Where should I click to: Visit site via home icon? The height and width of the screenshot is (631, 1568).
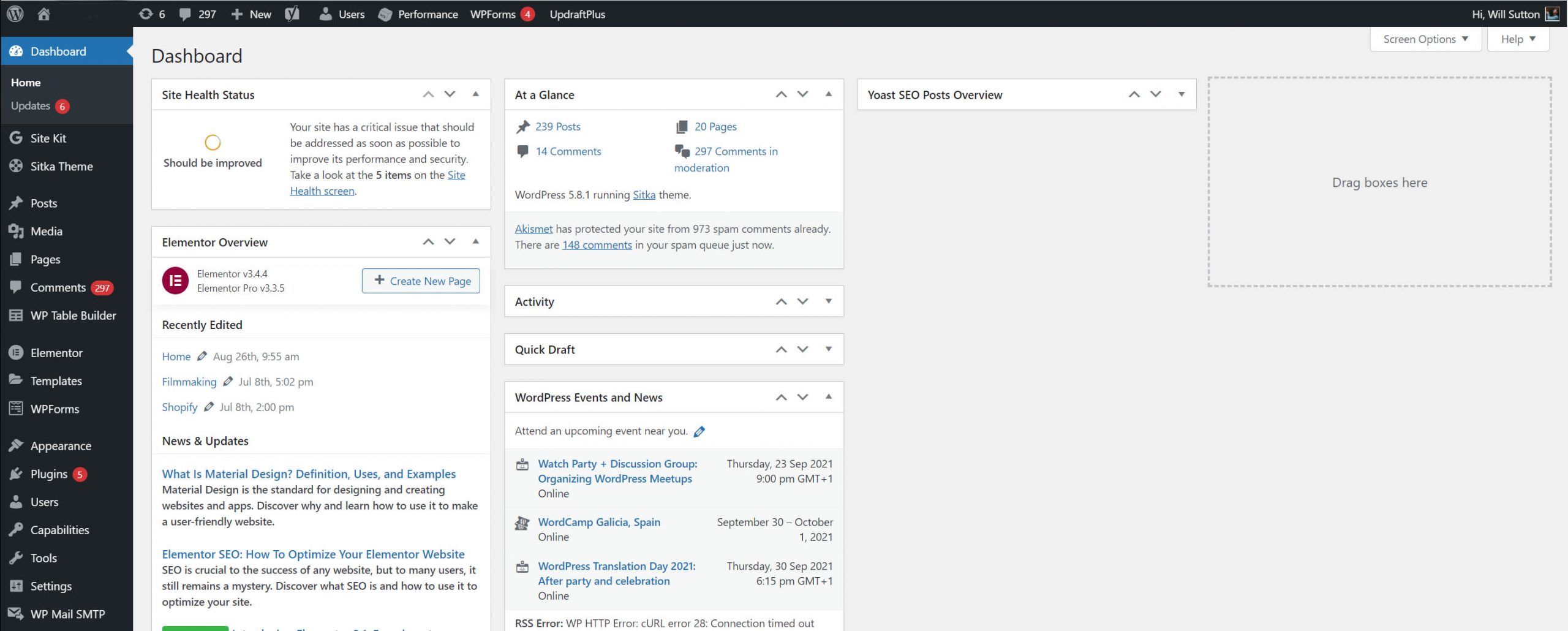pyautogui.click(x=43, y=13)
